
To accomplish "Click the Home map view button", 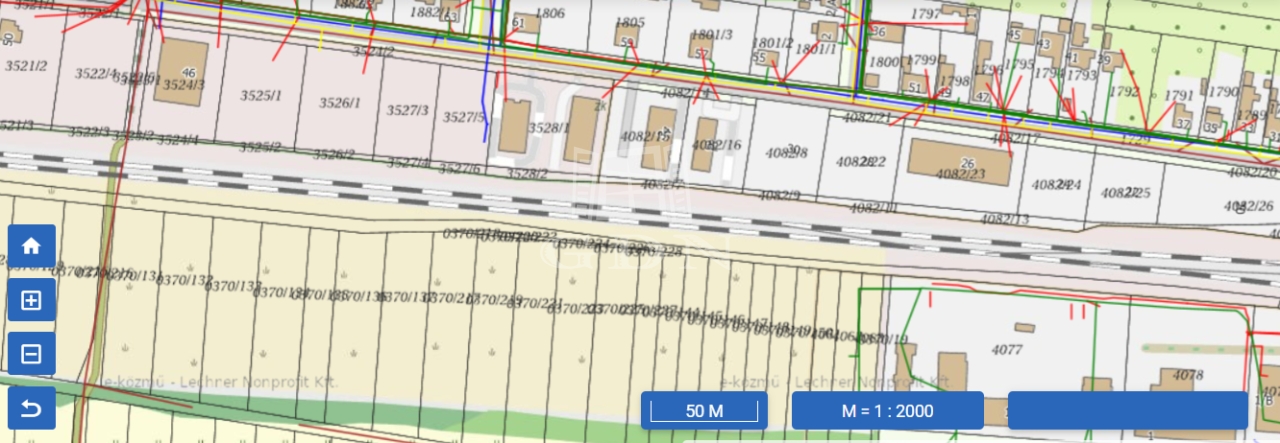I will point(31,245).
